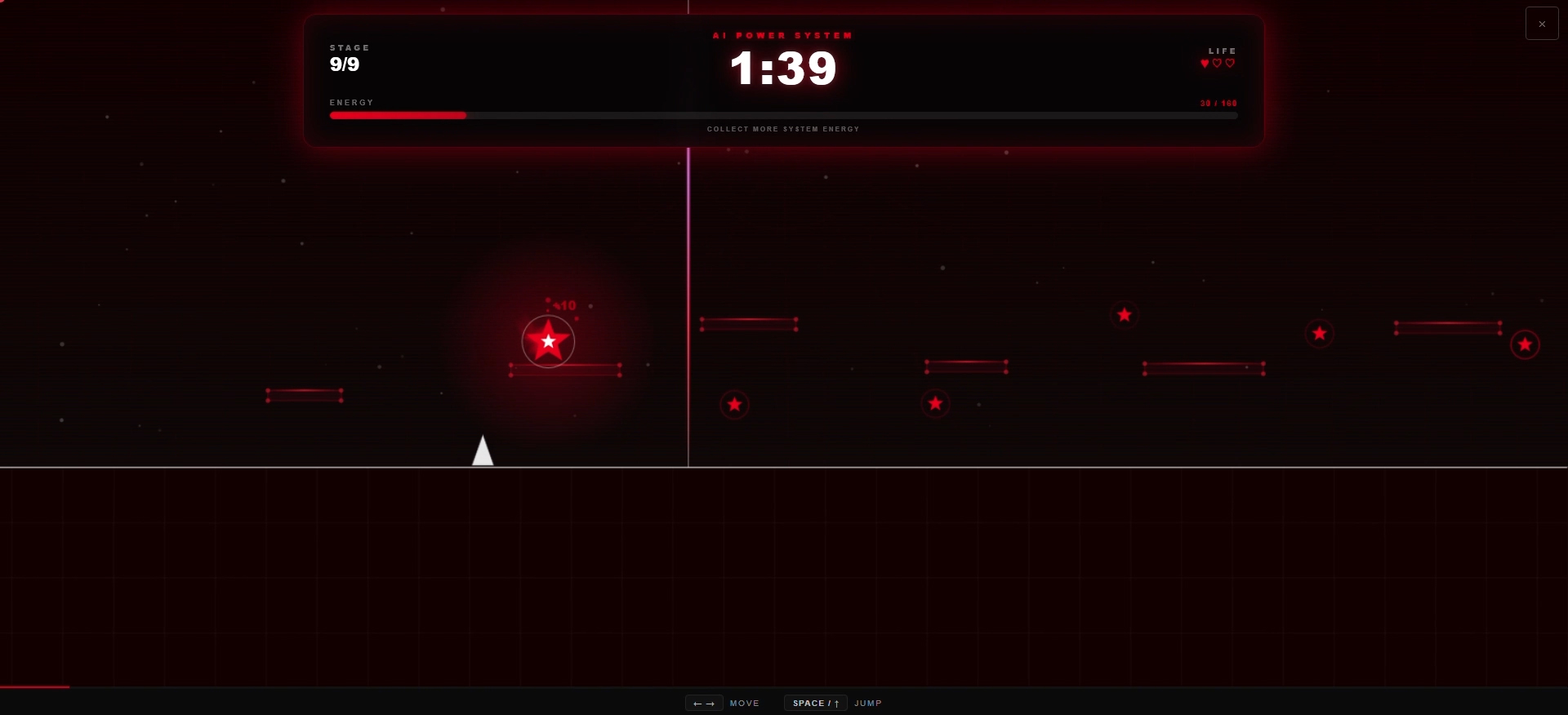Click the ENERGY label
Screen dimensions: 1568x715
click(x=351, y=102)
